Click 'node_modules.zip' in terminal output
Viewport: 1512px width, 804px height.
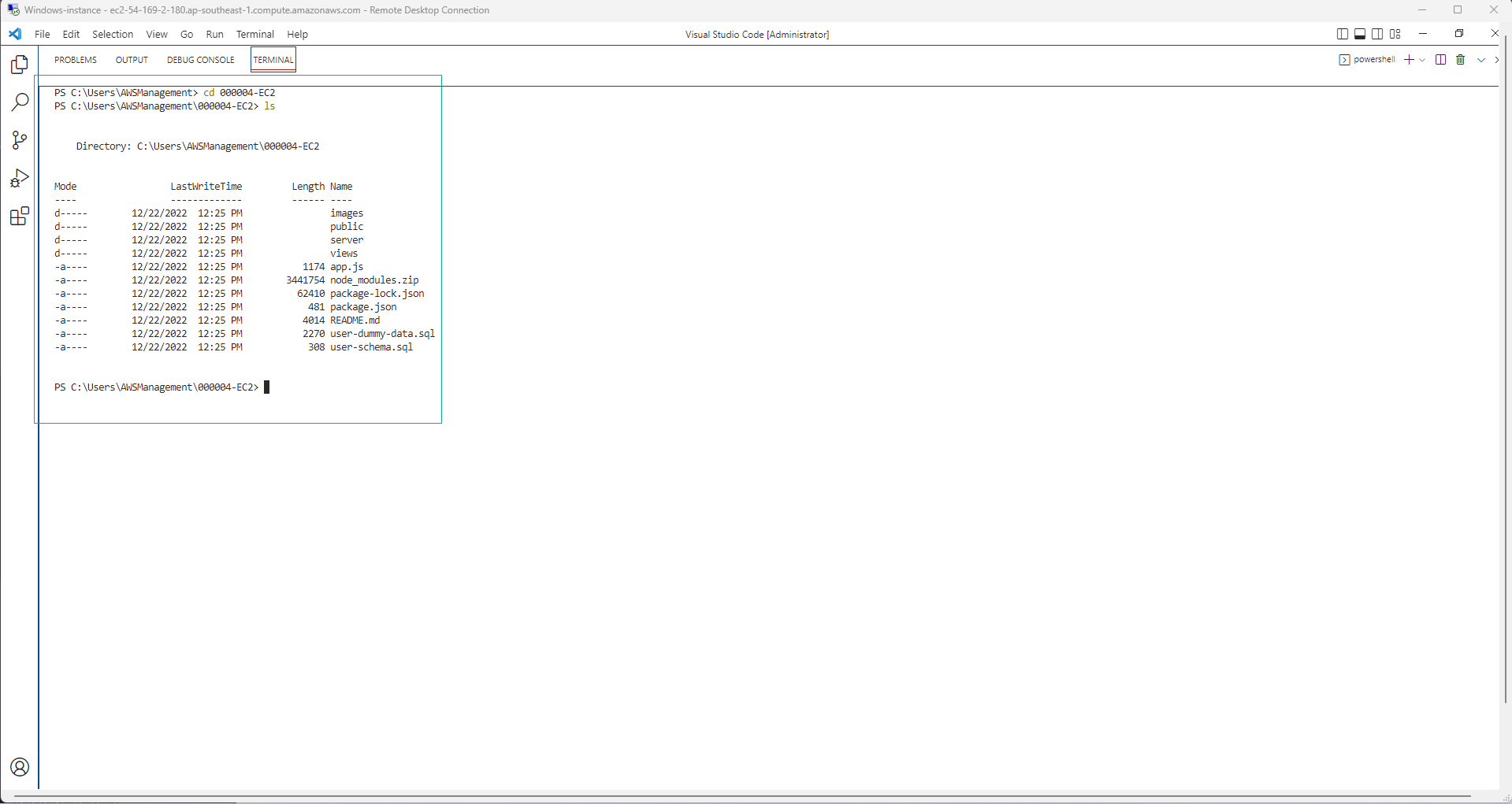374,280
